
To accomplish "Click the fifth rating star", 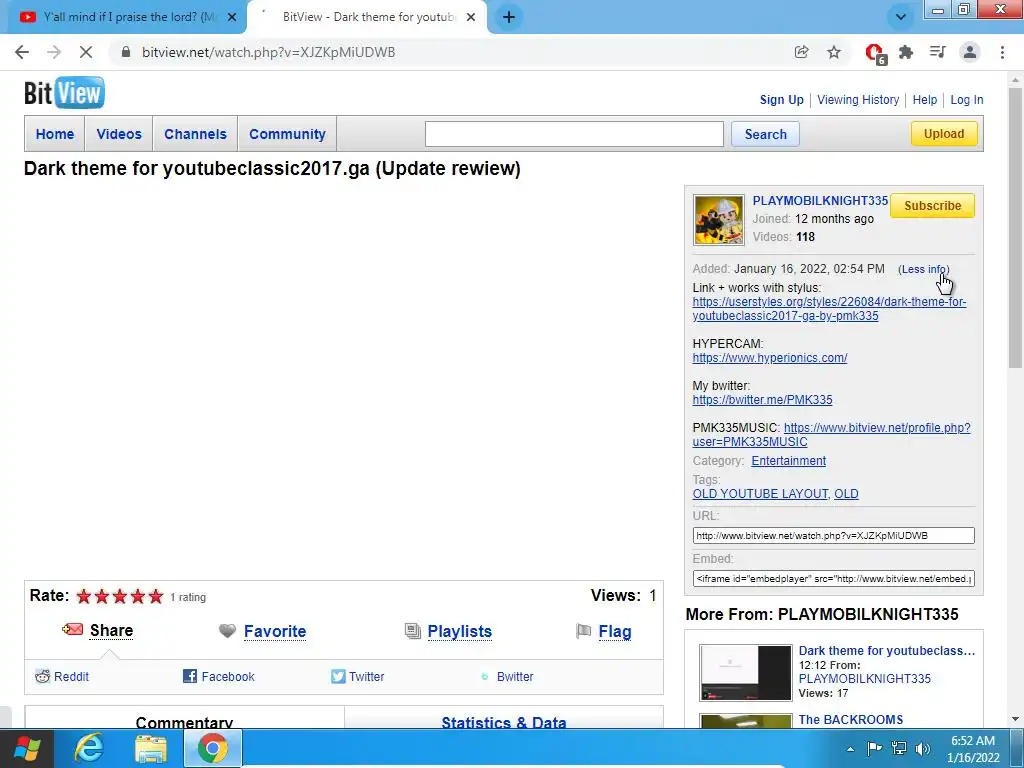I will coord(155,596).
